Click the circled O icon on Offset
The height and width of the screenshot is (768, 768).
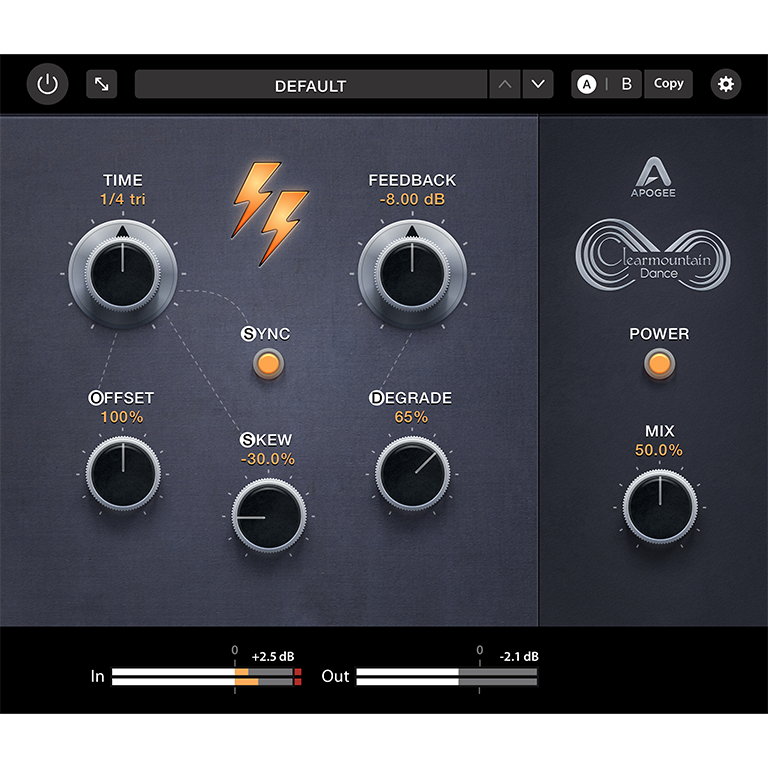[x=96, y=398]
